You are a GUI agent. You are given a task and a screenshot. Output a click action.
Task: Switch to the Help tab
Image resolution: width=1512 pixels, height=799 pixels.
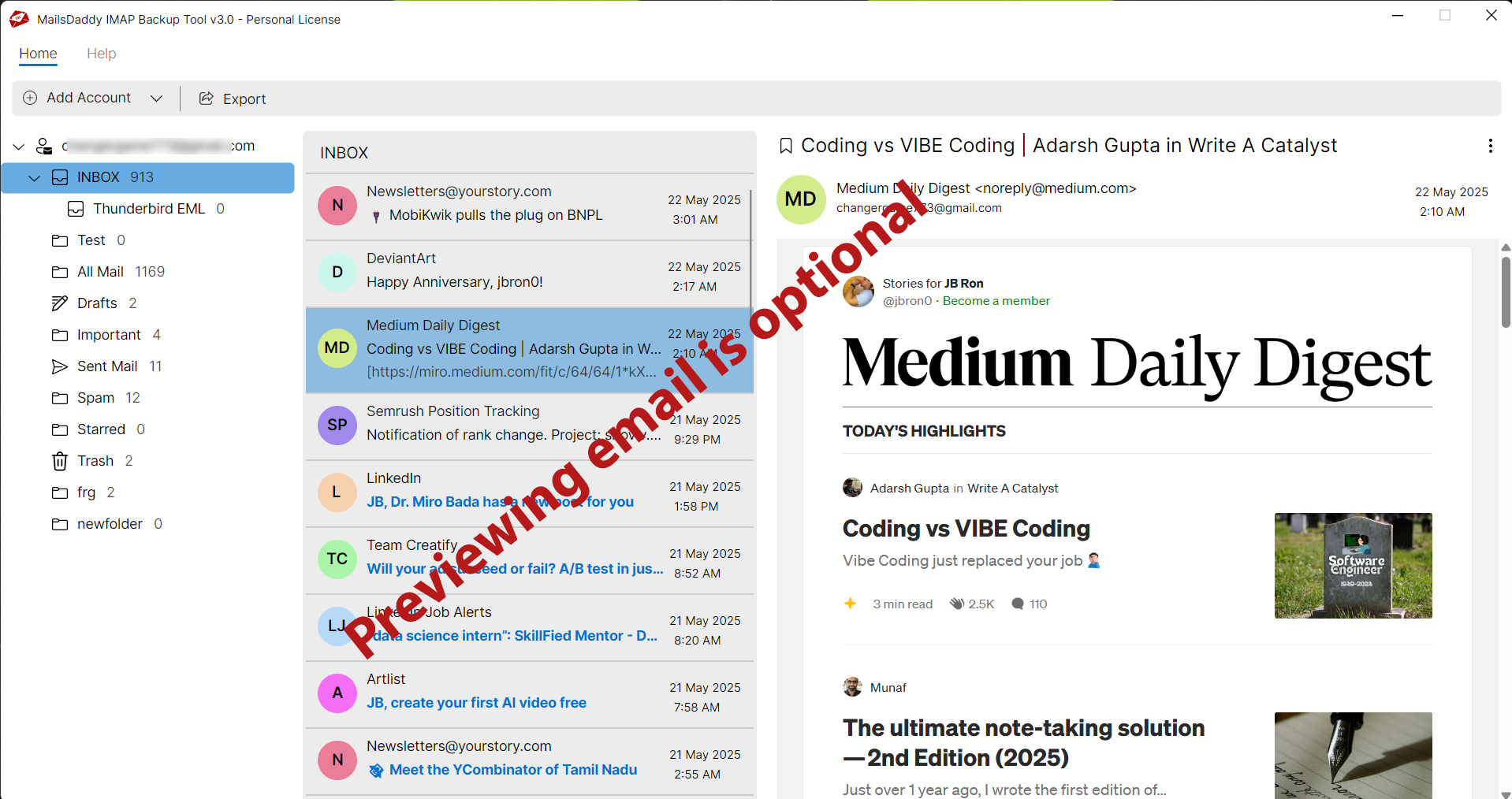tap(101, 54)
